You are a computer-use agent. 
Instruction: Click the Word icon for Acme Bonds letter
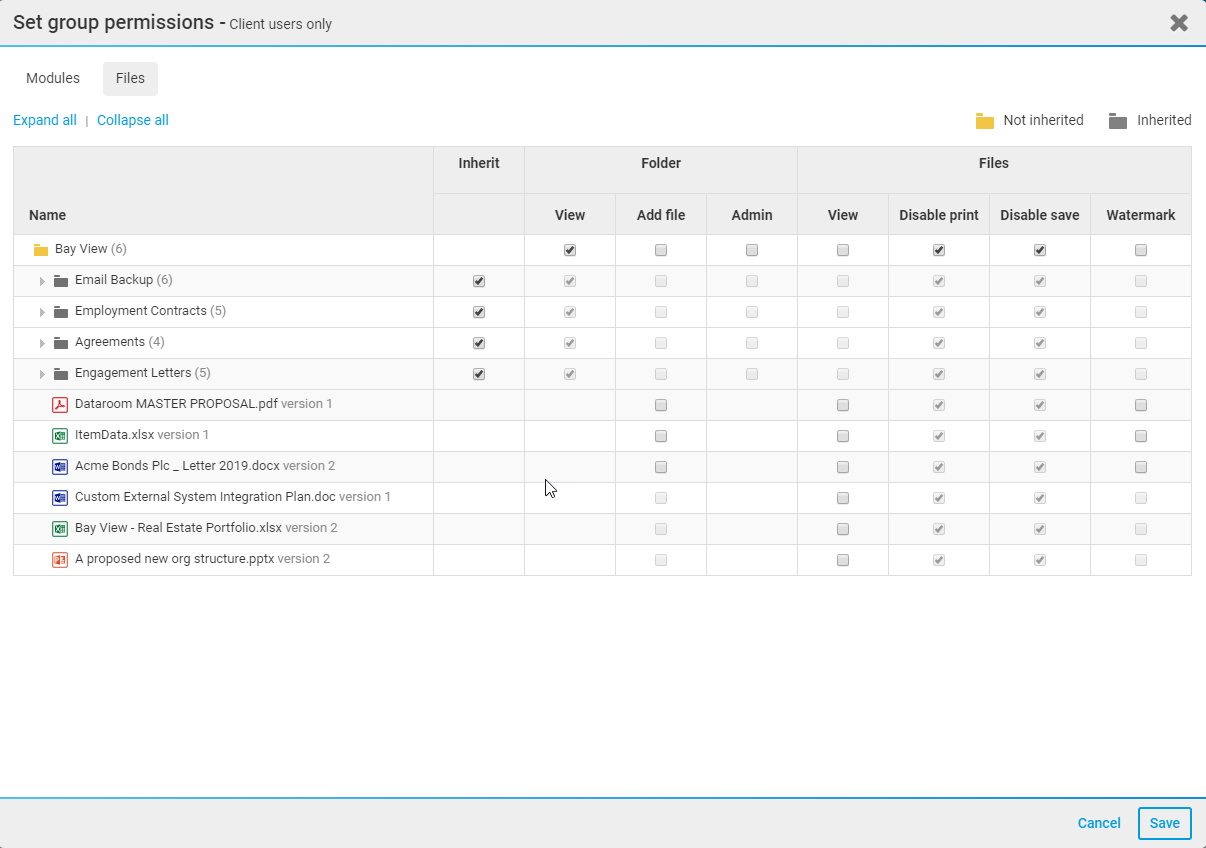tap(59, 467)
